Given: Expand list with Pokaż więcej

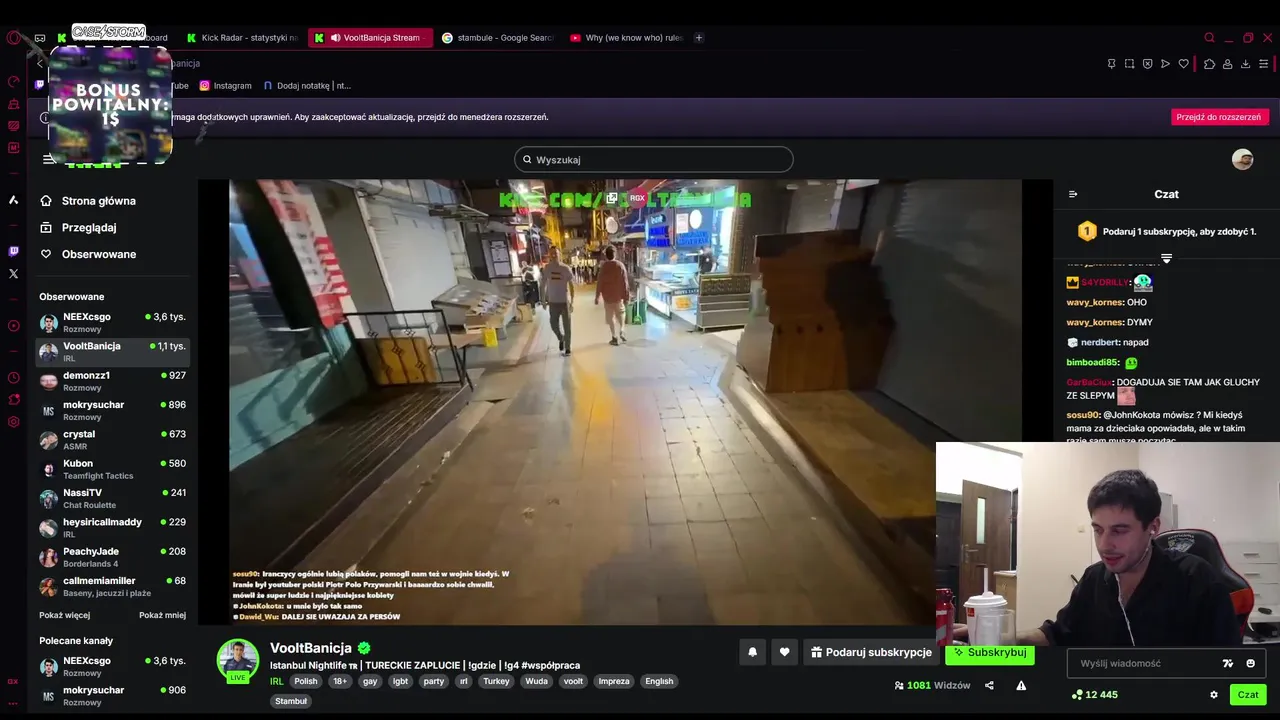Looking at the screenshot, I should pos(65,615).
